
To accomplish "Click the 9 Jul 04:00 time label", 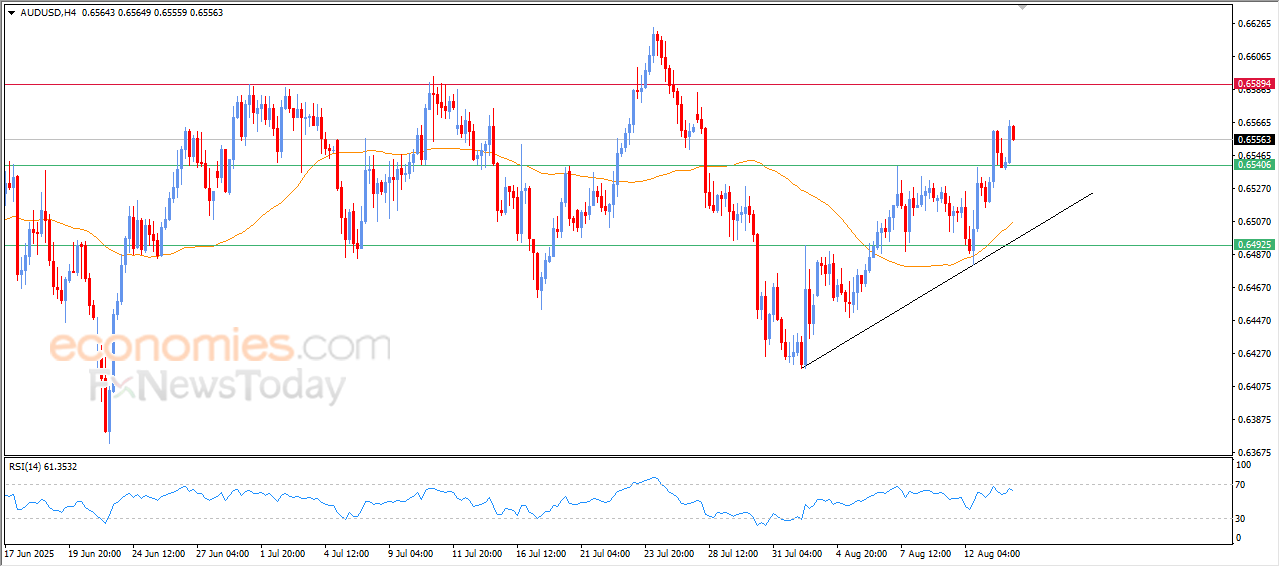I will 412,553.
